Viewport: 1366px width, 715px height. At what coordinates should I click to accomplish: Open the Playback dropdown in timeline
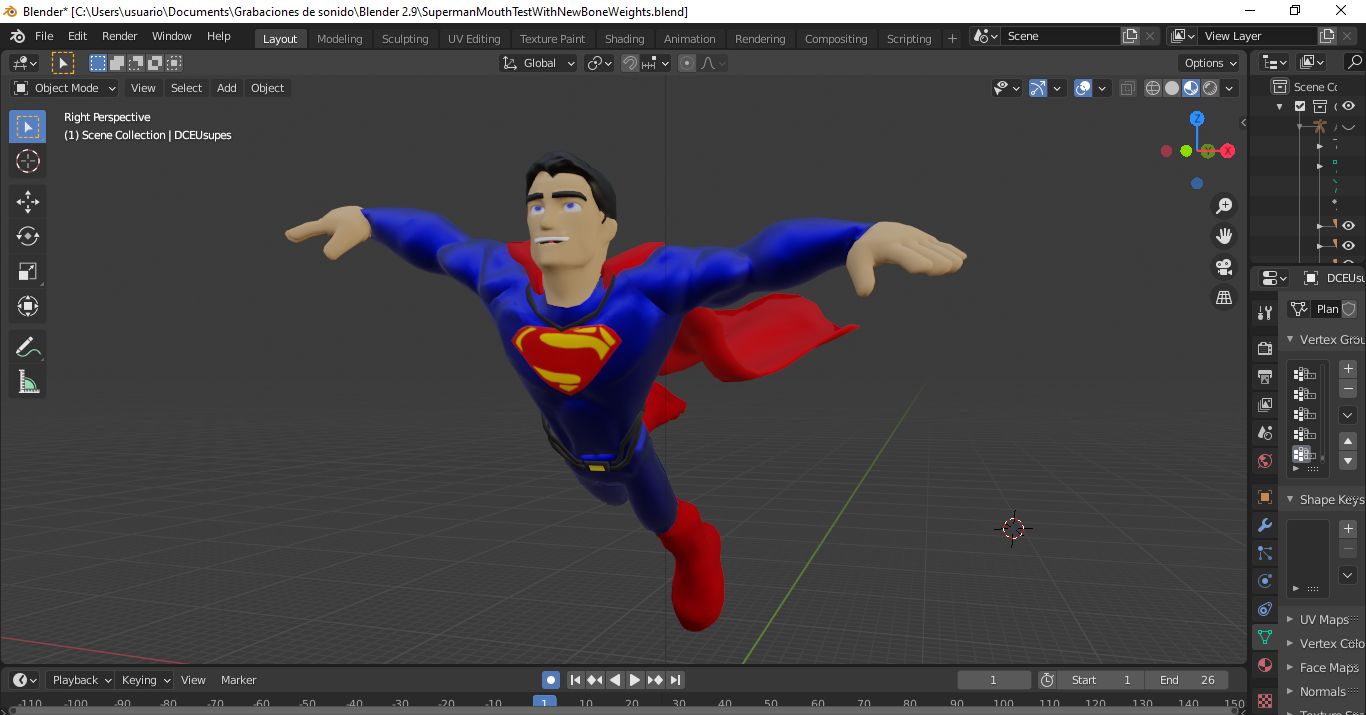point(82,680)
